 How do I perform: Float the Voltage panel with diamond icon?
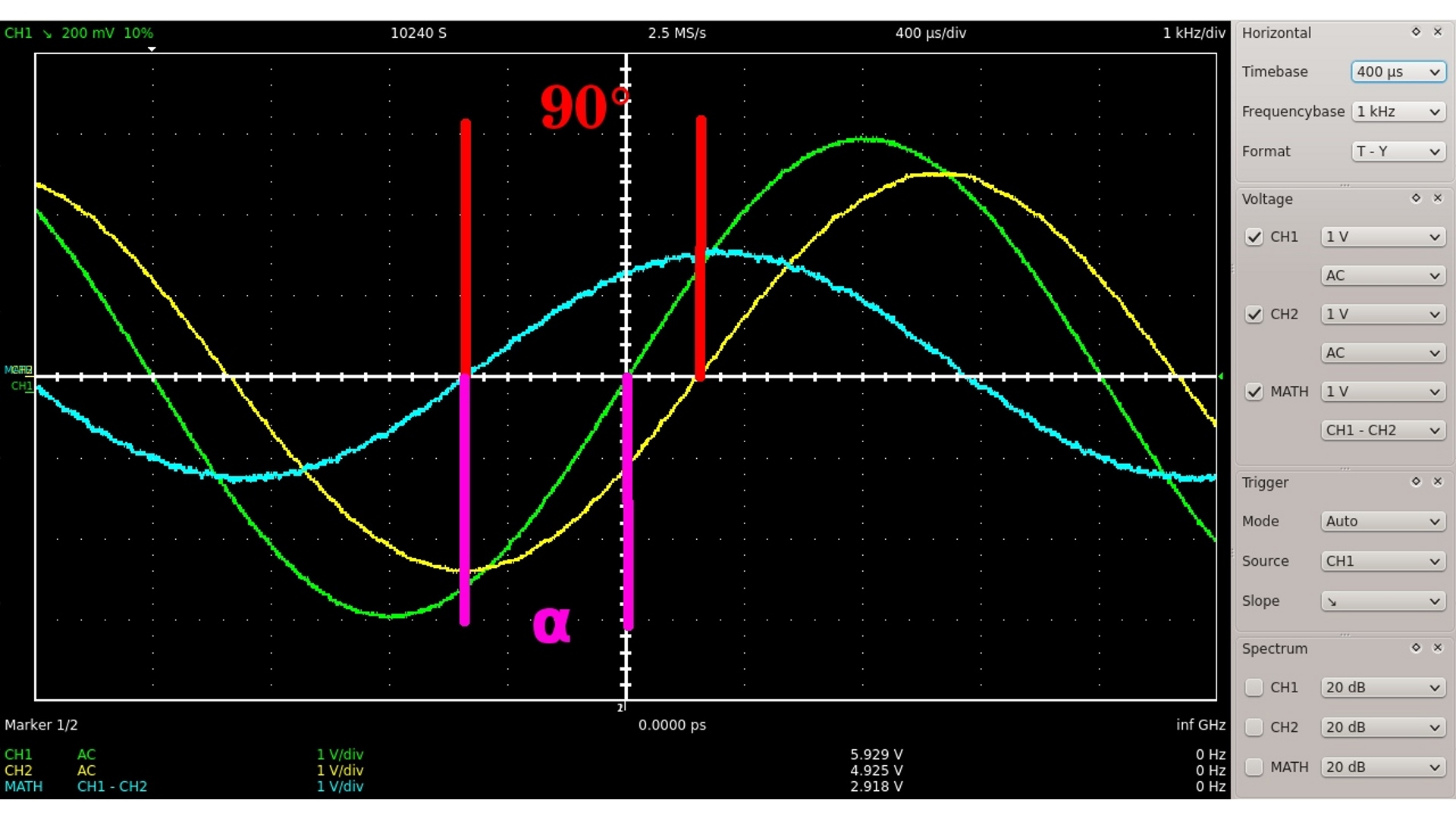1415,198
